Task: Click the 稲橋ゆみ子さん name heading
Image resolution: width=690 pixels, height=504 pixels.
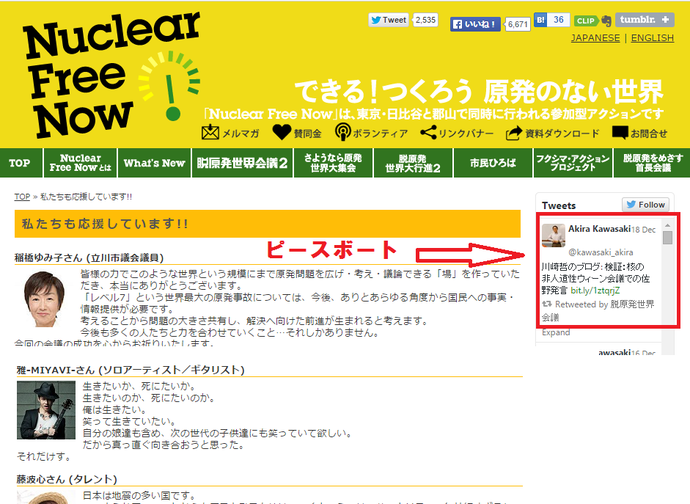Action: click(x=89, y=258)
